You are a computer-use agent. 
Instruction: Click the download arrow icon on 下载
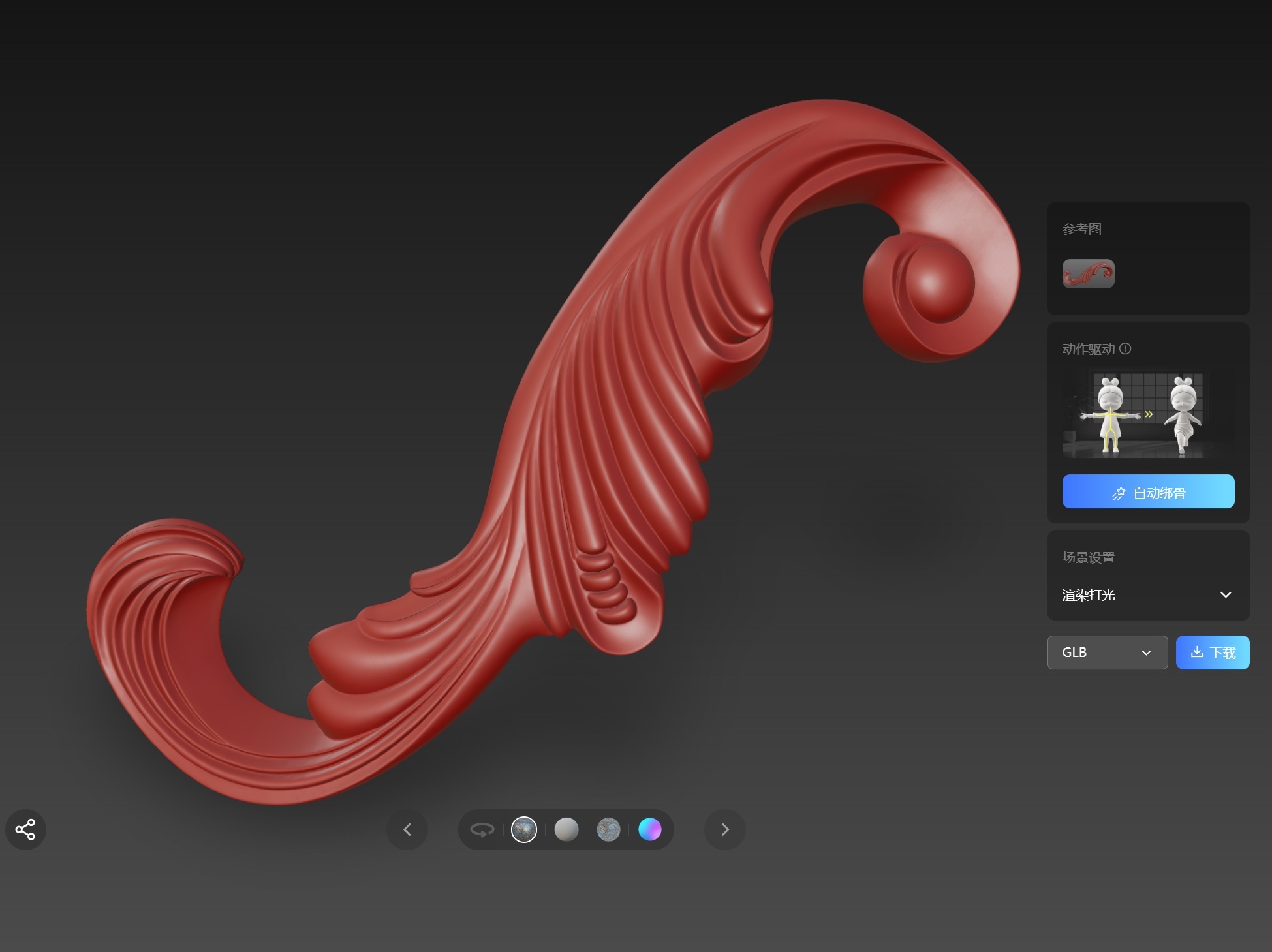tap(1196, 652)
